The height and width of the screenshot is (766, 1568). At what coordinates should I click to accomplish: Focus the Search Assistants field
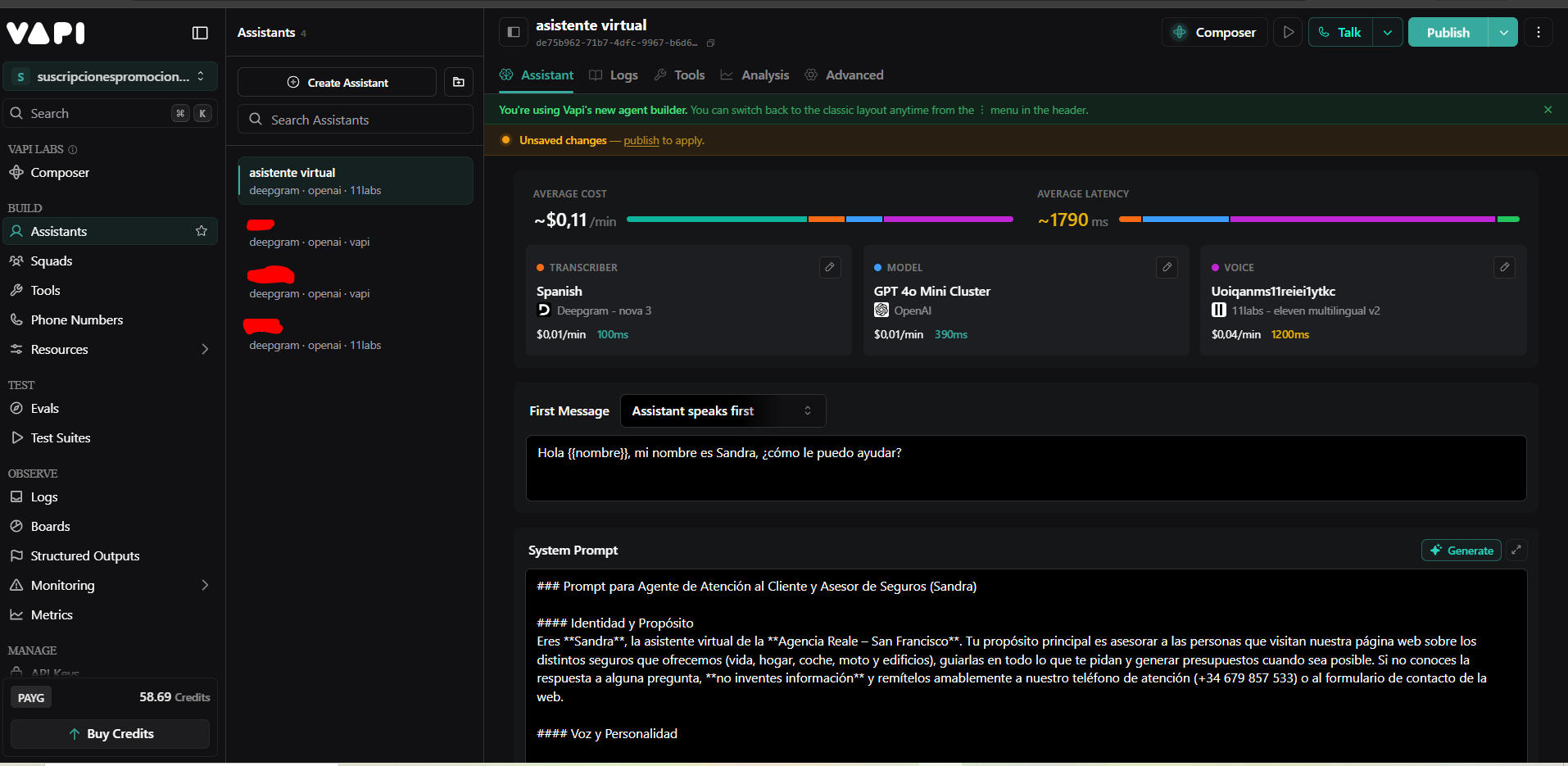[x=356, y=120]
